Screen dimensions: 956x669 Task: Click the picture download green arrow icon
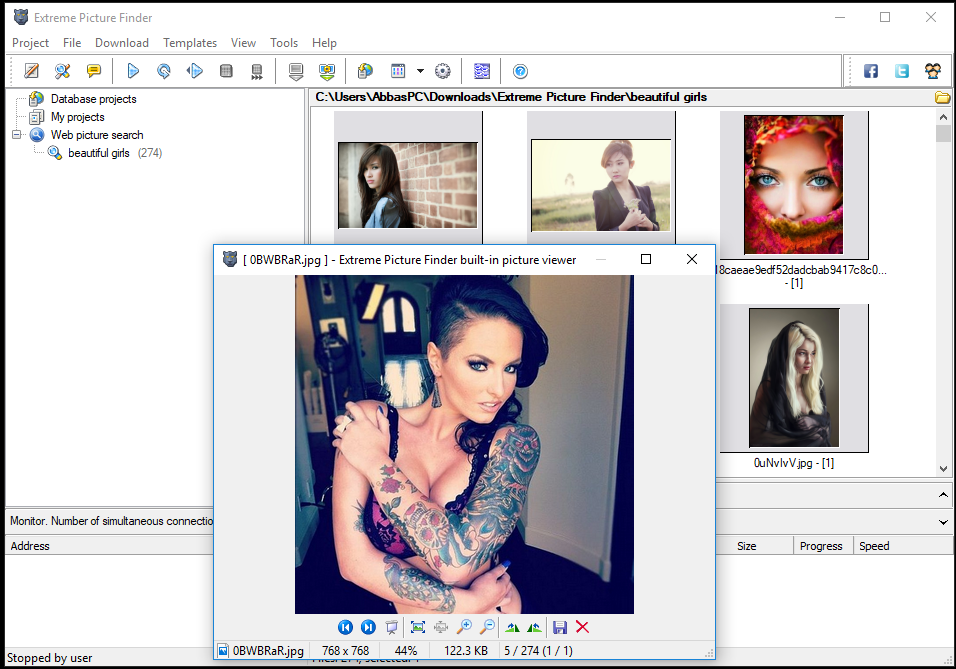[327, 71]
